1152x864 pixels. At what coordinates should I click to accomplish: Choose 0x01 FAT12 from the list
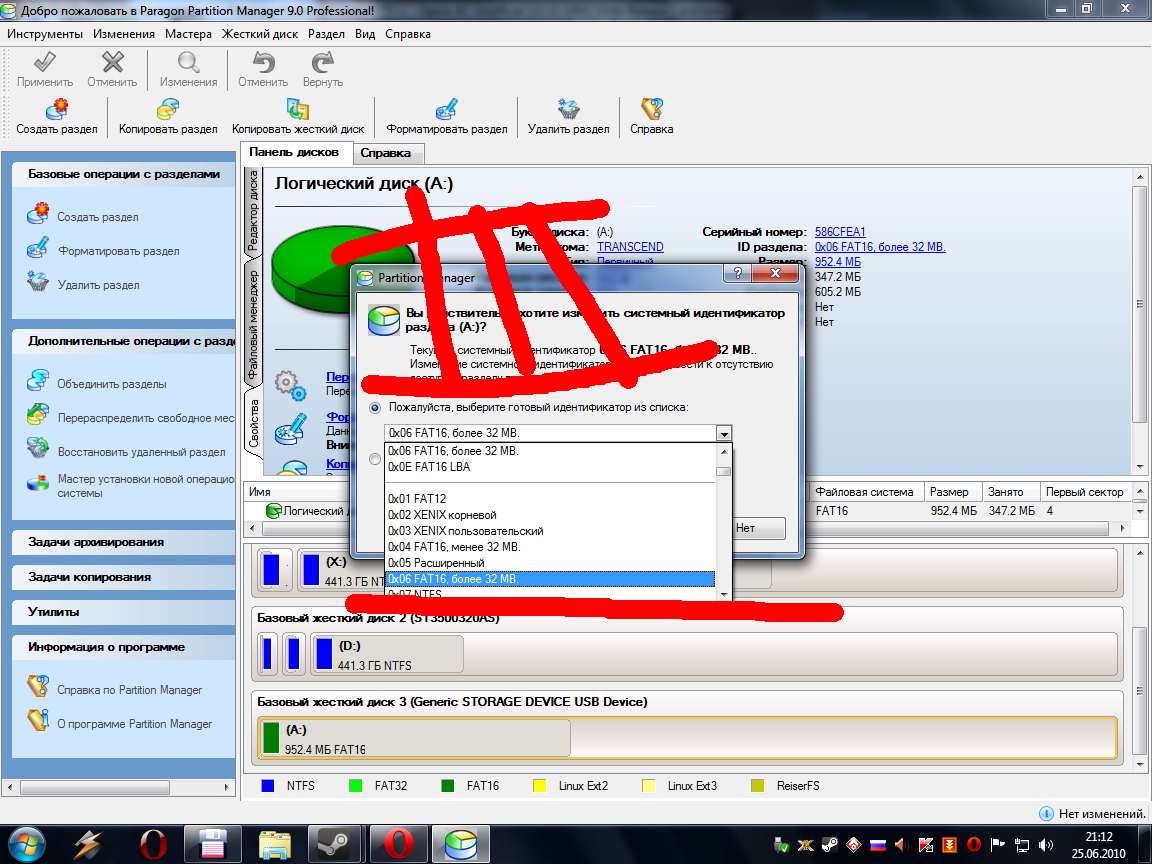point(550,498)
